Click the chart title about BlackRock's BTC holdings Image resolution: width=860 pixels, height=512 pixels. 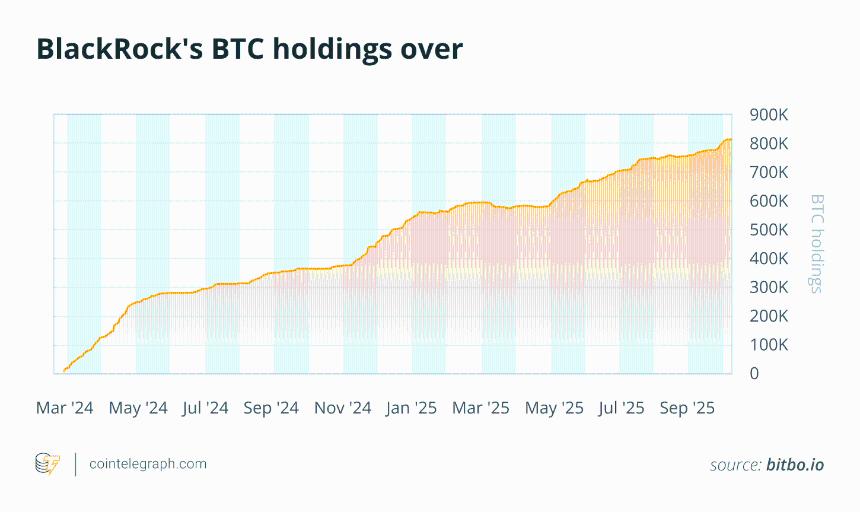coord(249,48)
